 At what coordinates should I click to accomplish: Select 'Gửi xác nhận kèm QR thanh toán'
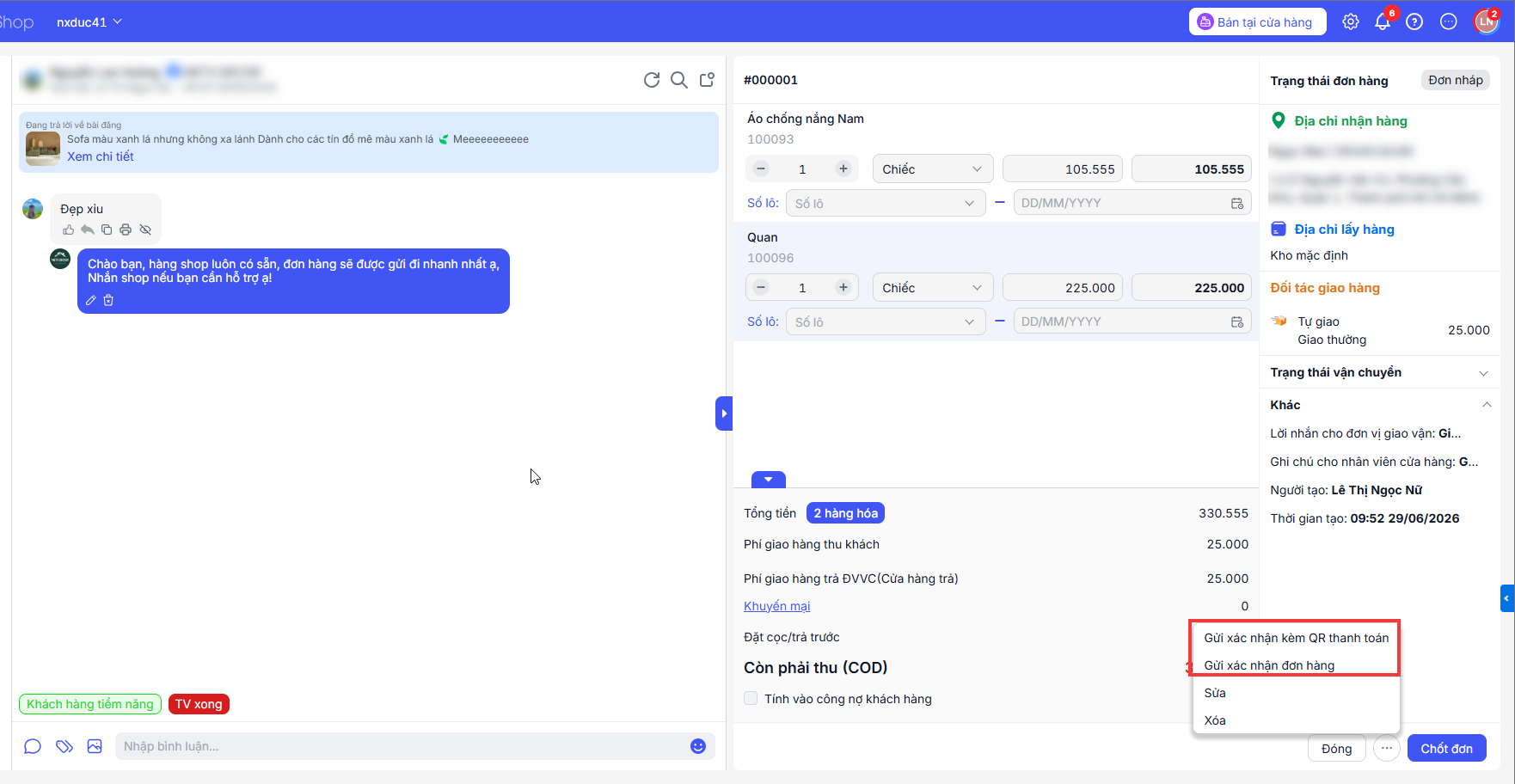[1296, 638]
